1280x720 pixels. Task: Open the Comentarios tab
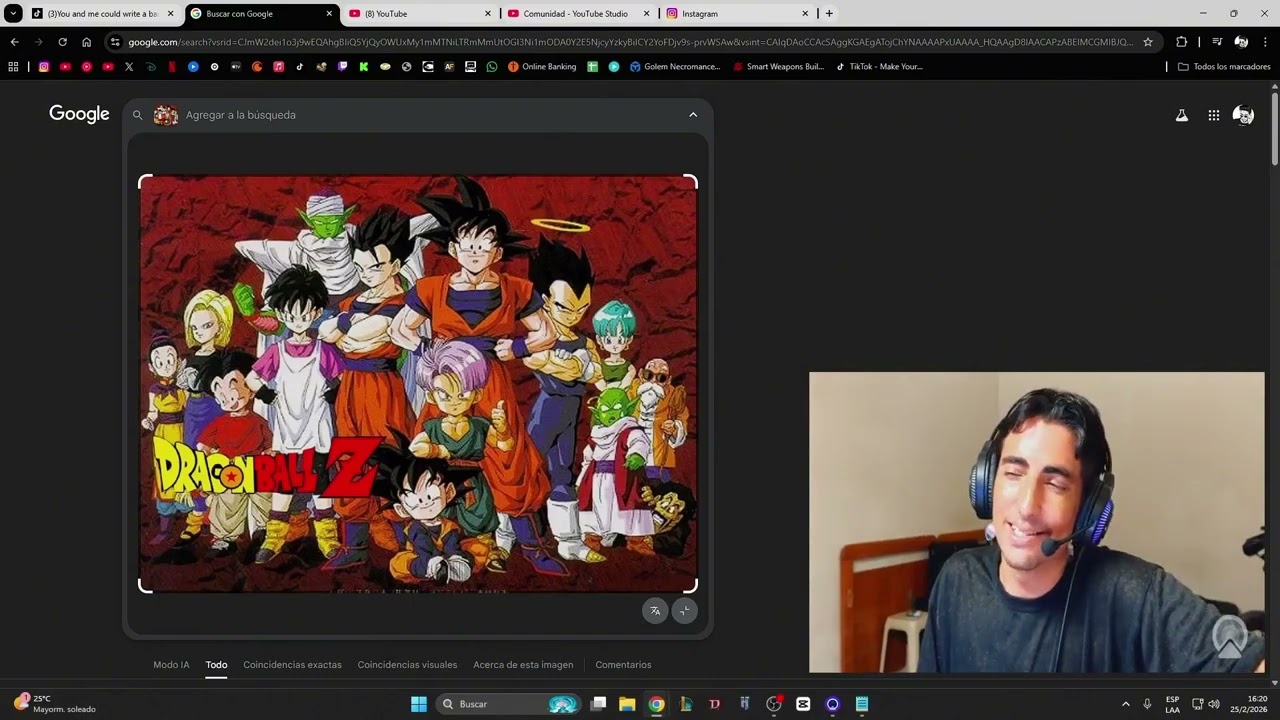[623, 665]
